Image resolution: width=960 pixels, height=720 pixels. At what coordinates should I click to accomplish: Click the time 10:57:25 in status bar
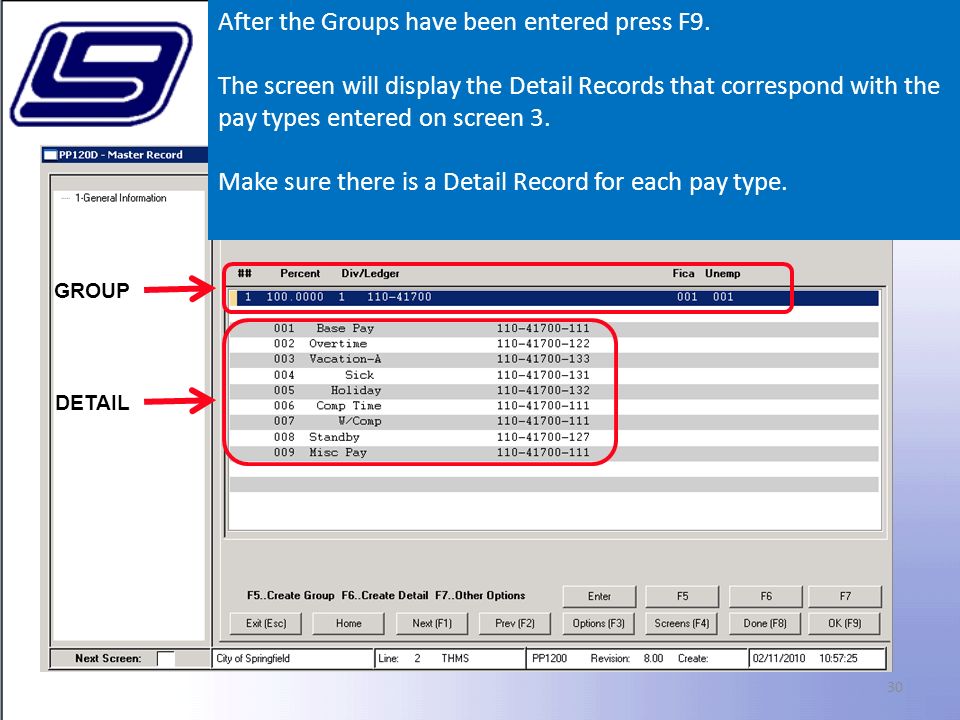(x=838, y=659)
